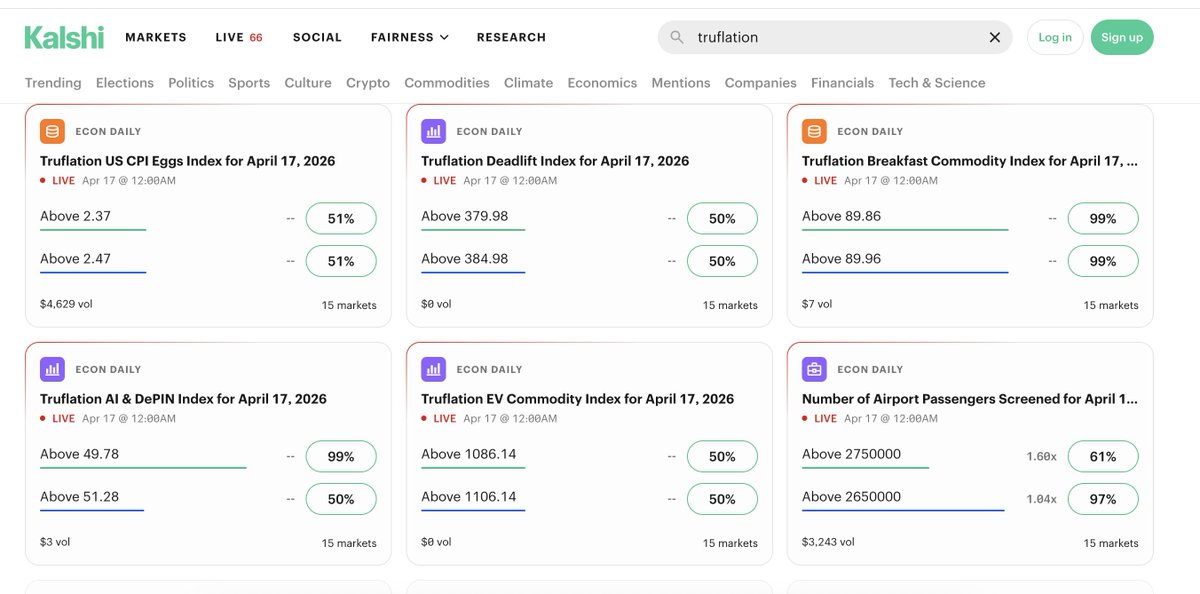Viewport: 1200px width, 594px height.
Task: Switch to the Crypto category tab
Action: click(x=367, y=83)
